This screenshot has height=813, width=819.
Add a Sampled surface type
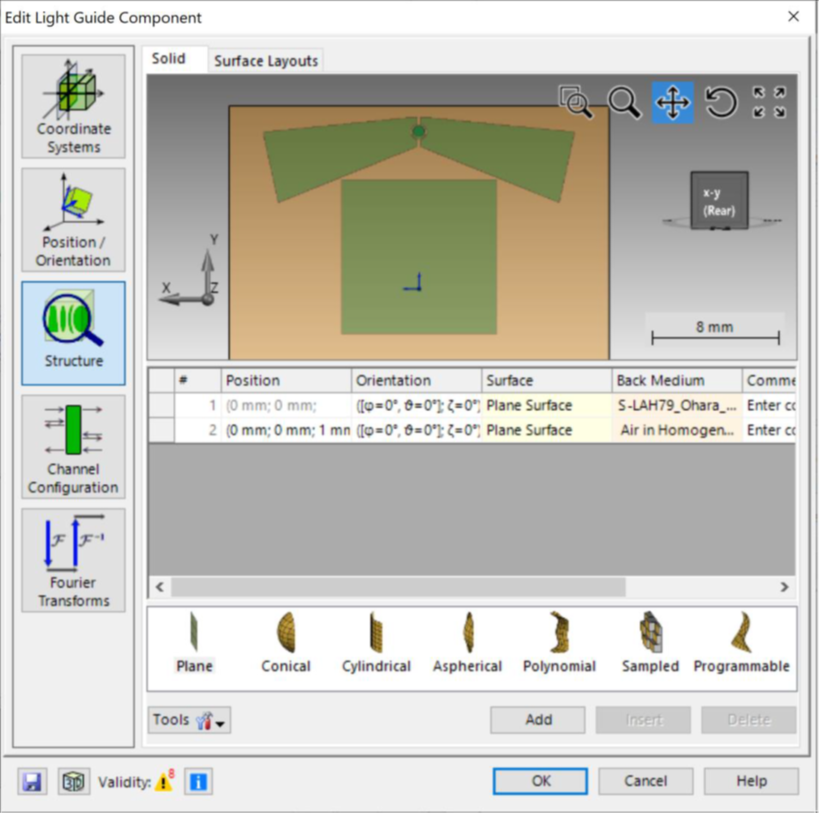650,643
